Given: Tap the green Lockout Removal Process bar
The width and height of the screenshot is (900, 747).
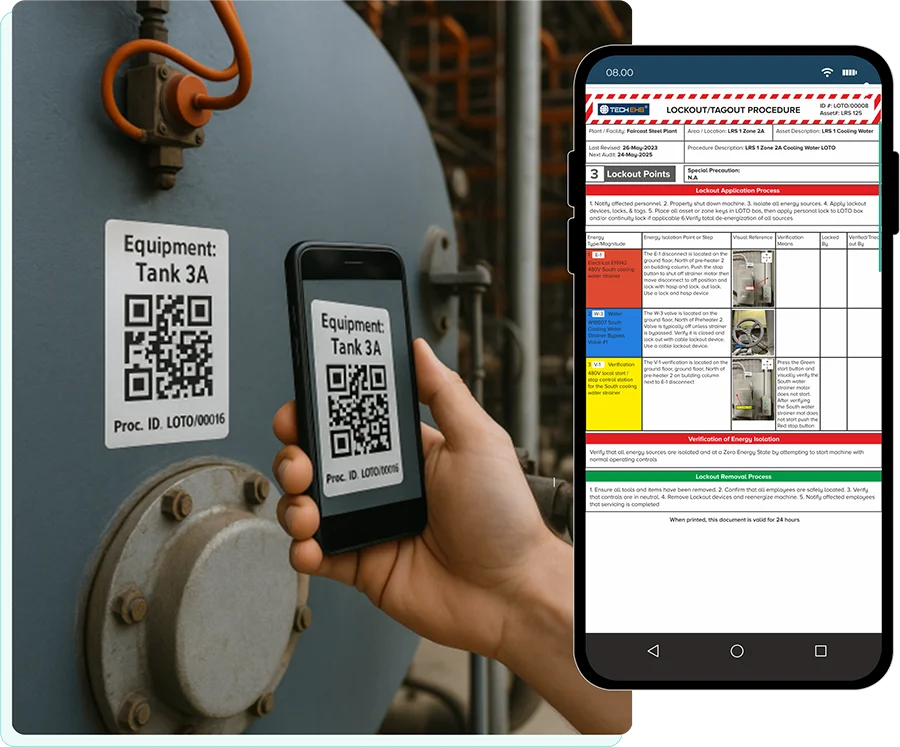Looking at the screenshot, I should point(733,477).
